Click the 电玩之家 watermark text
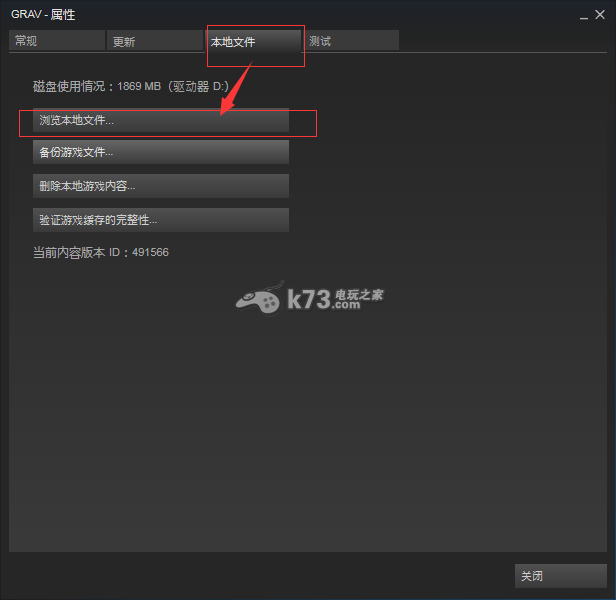This screenshot has height=600, width=616. 359,294
